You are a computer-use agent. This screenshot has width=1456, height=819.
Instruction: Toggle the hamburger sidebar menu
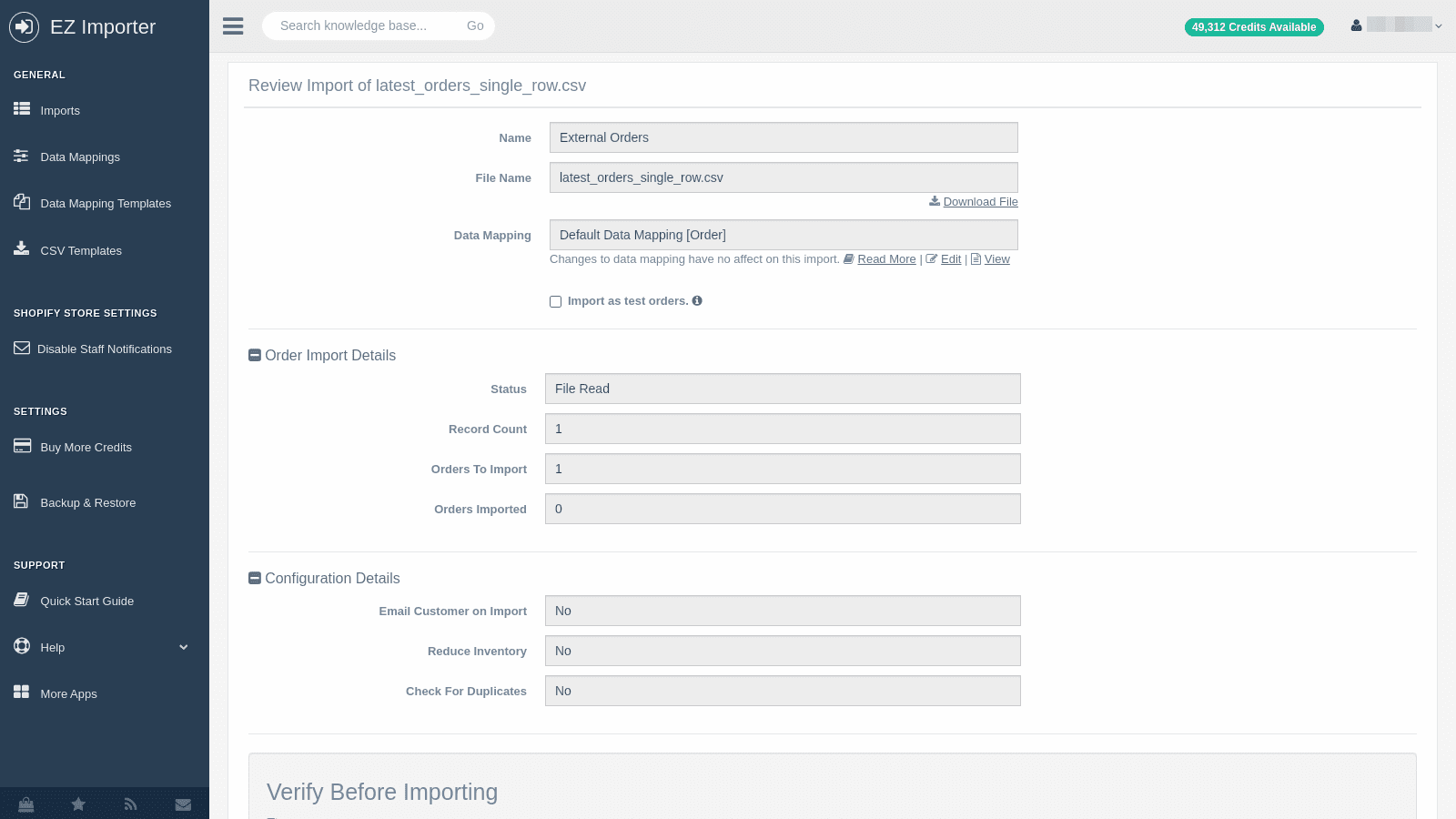click(233, 26)
